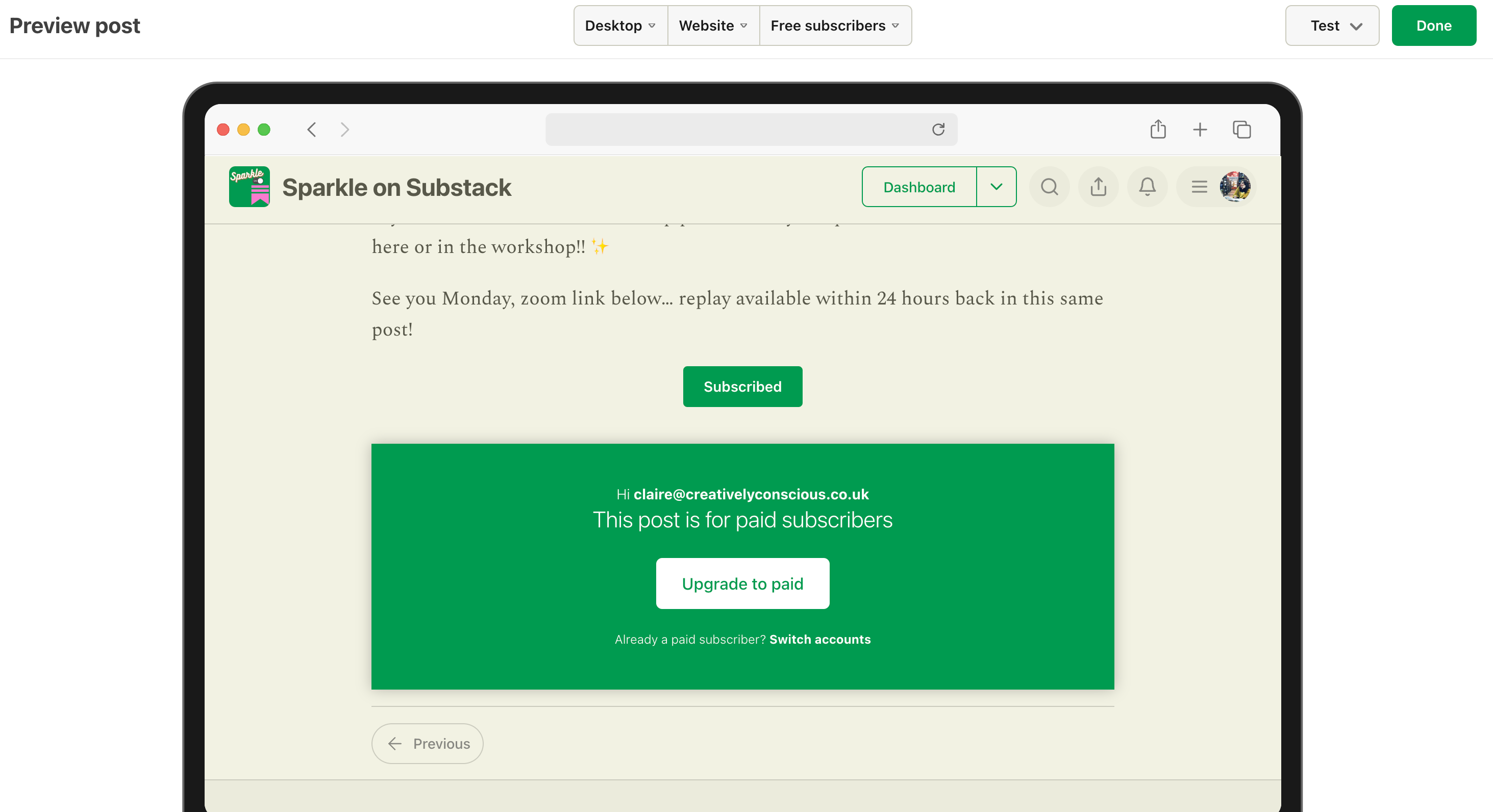Screen dimensions: 1493x812
Task: Open the hamburger menu icon
Action: pyautogui.click(x=1199, y=187)
